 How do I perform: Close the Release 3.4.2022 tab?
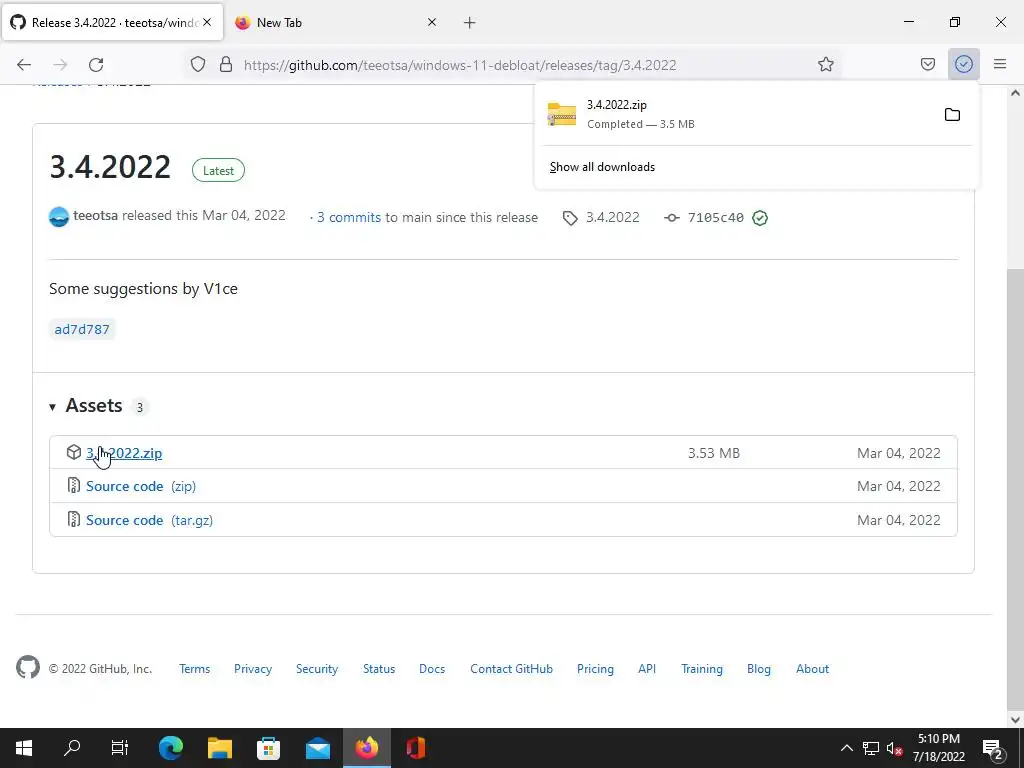pyautogui.click(x=207, y=22)
